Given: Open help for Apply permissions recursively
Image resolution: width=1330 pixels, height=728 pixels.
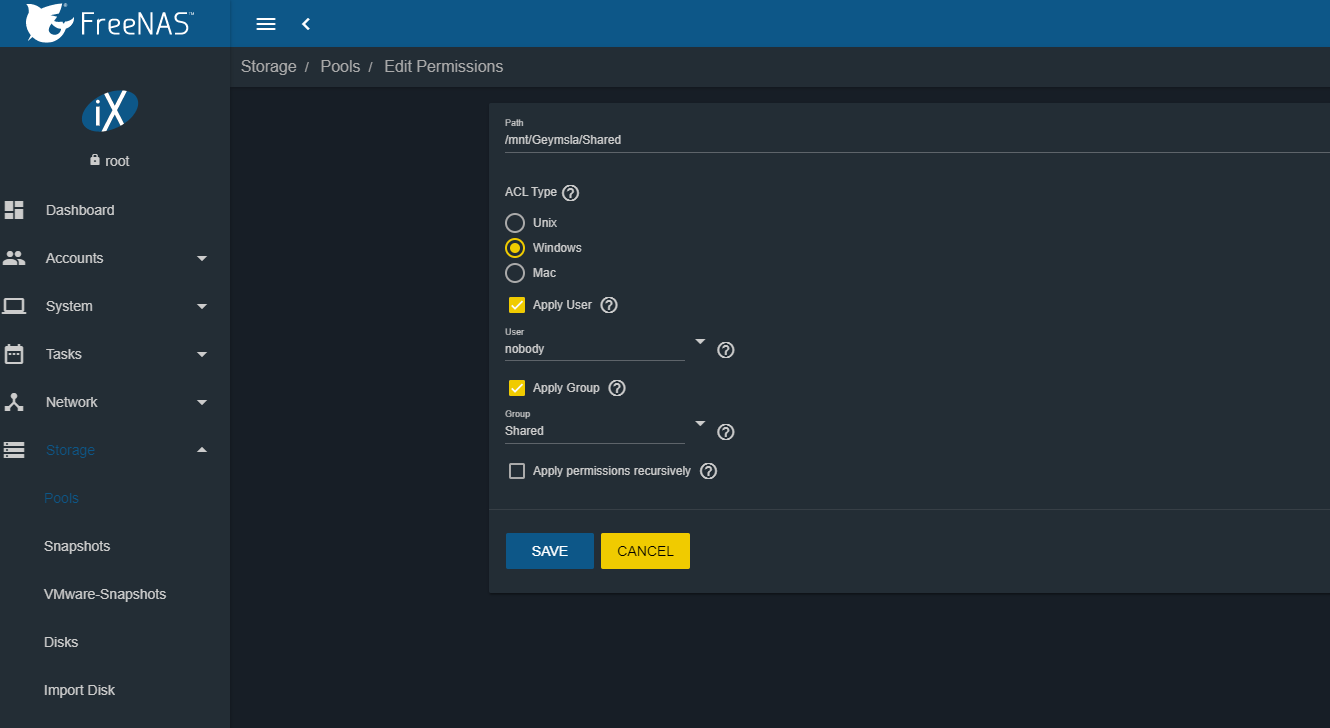Looking at the screenshot, I should 708,471.
